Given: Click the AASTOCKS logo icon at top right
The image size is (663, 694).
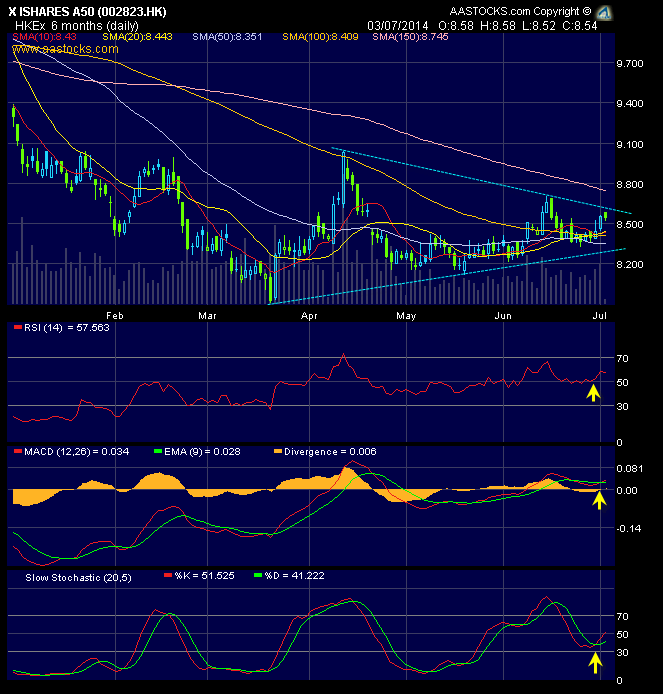Looking at the screenshot, I should click(x=604, y=12).
